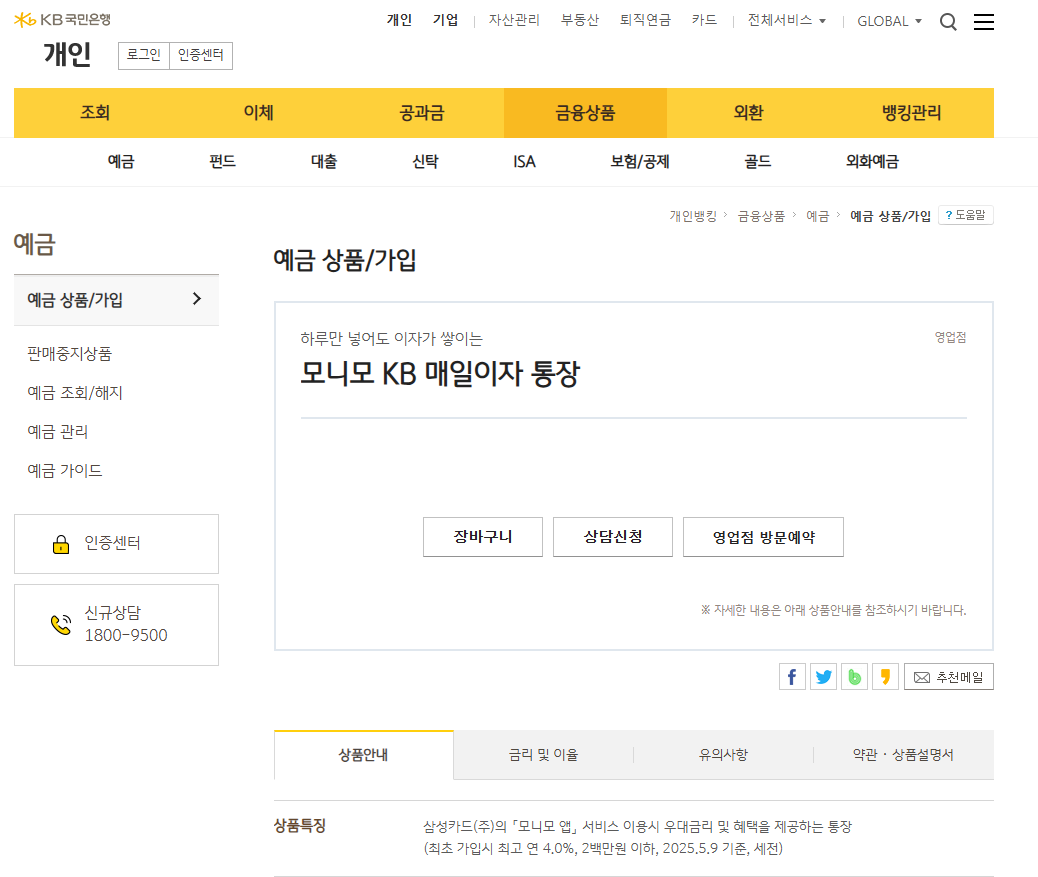Switch to the 약관 · 상품설명서 tab
The height and width of the screenshot is (877, 1038).
(903, 755)
